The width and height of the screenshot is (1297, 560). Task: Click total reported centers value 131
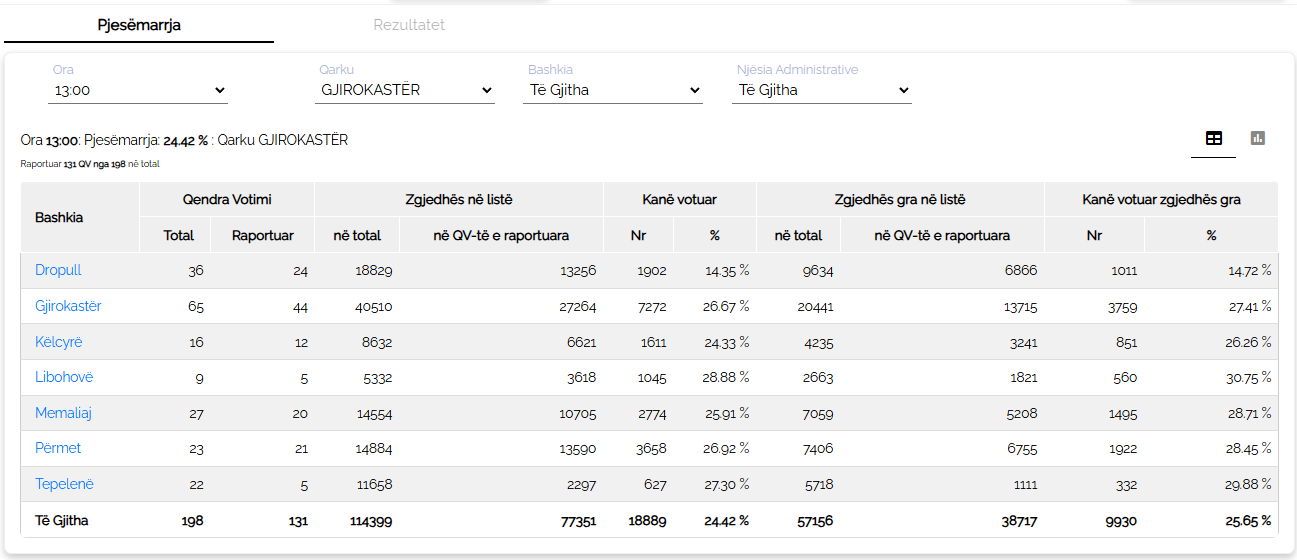click(297, 521)
